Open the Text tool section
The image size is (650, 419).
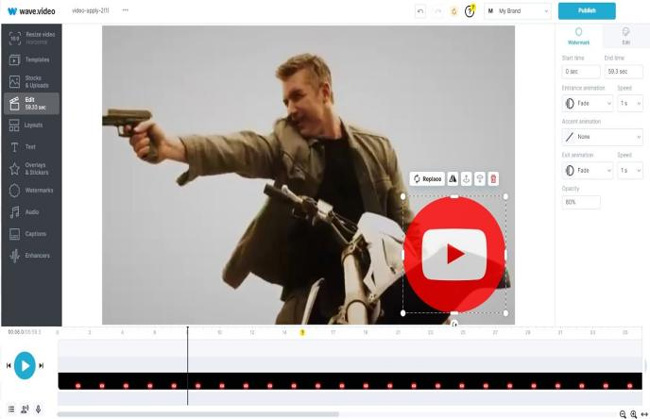(x=32, y=147)
